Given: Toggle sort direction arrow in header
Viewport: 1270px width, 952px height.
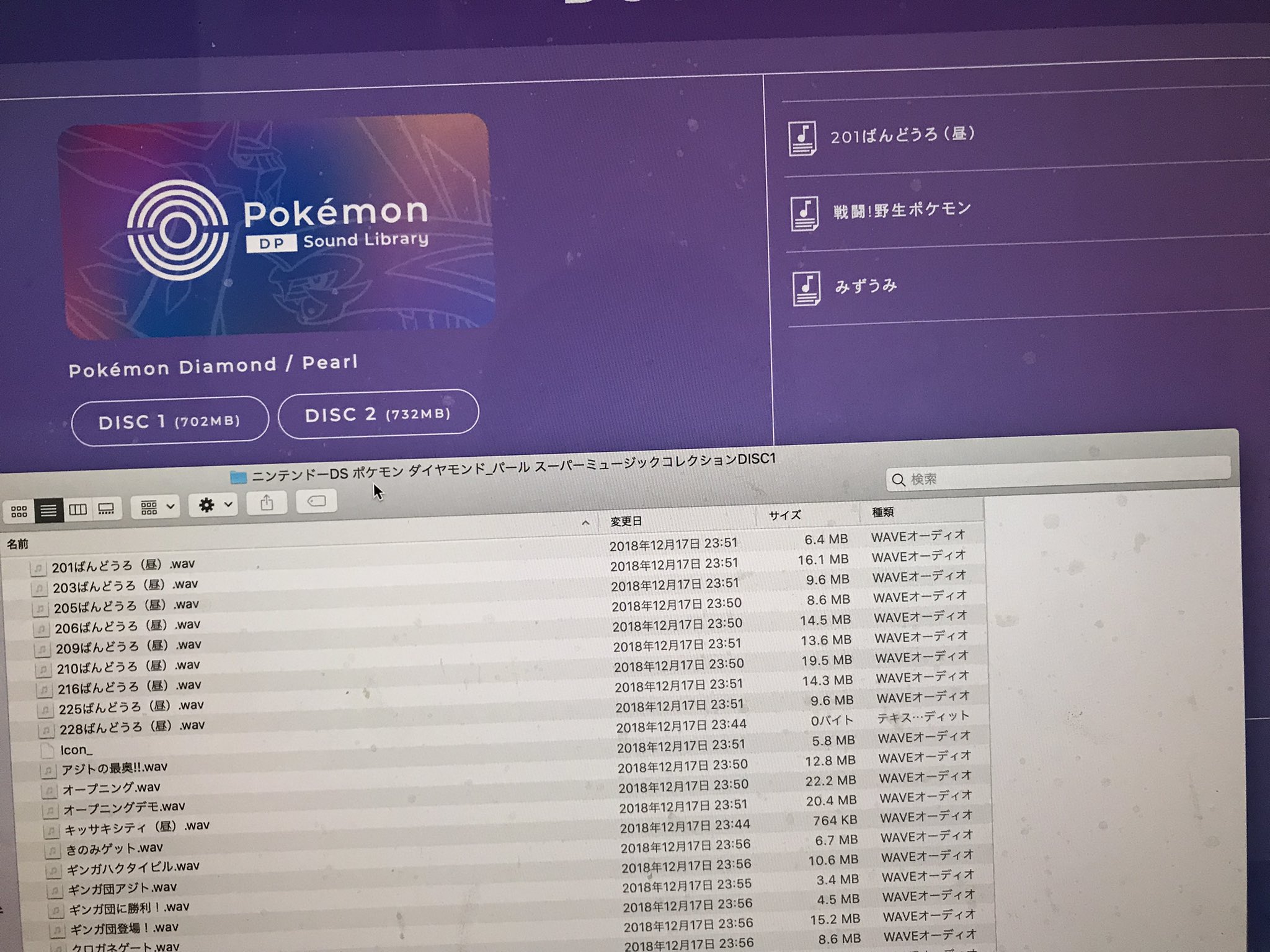Looking at the screenshot, I should point(585,523).
